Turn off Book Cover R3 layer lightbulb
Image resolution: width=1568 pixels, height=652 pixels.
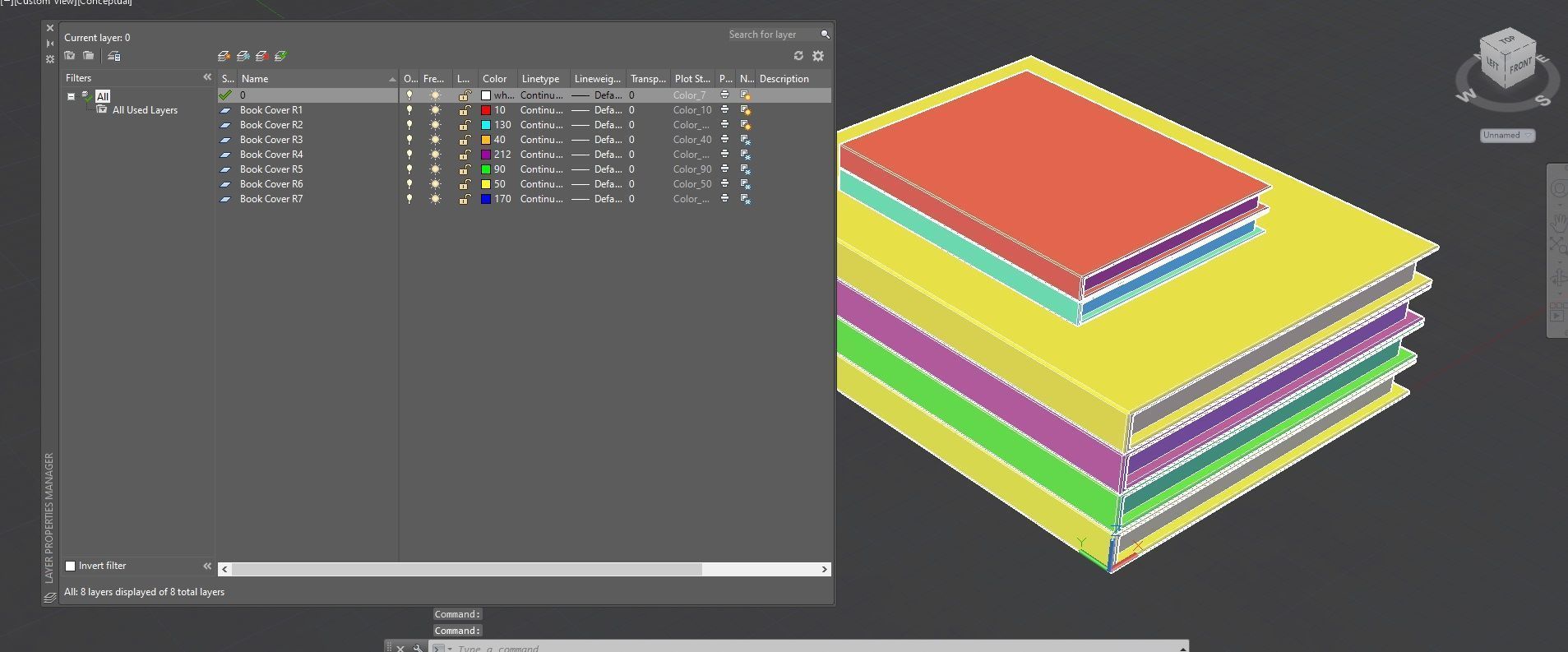point(409,140)
